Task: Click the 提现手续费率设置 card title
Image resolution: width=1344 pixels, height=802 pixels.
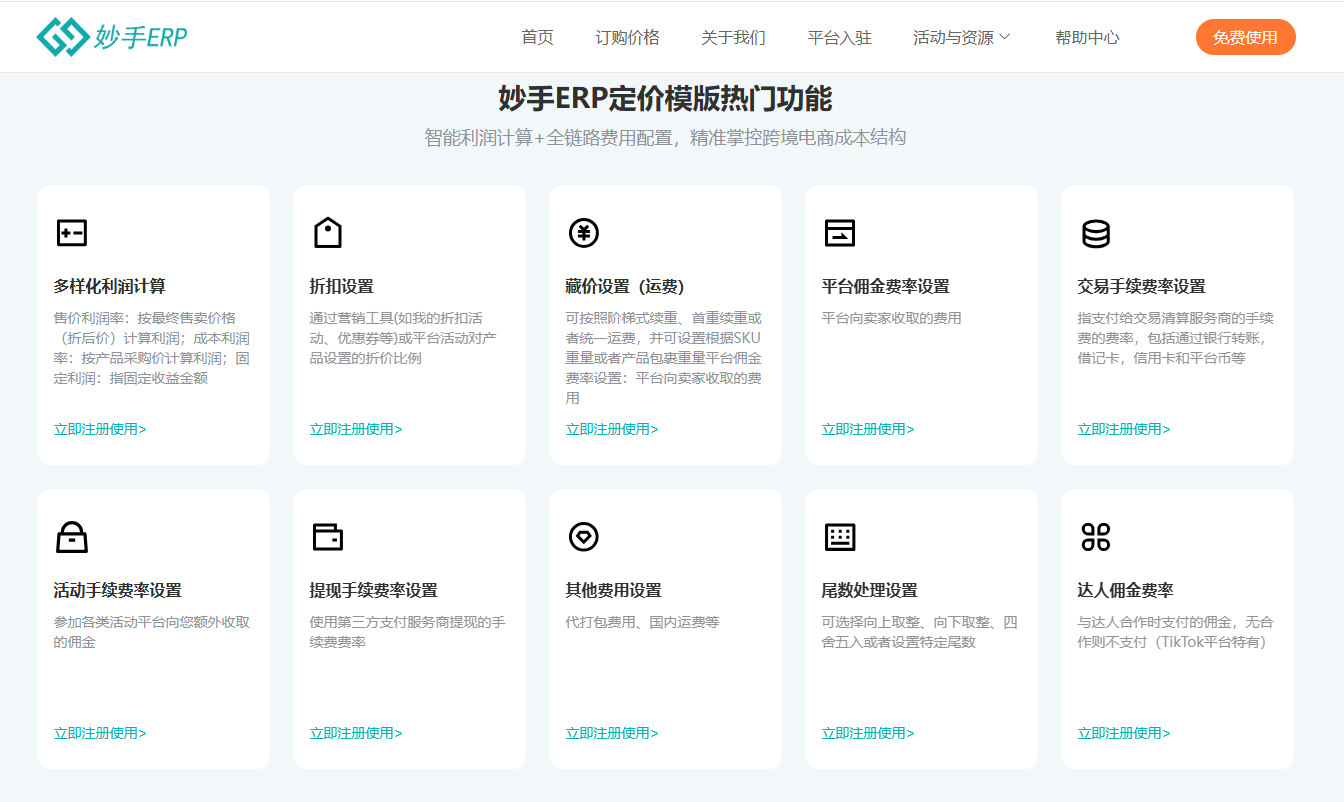Action: click(374, 590)
